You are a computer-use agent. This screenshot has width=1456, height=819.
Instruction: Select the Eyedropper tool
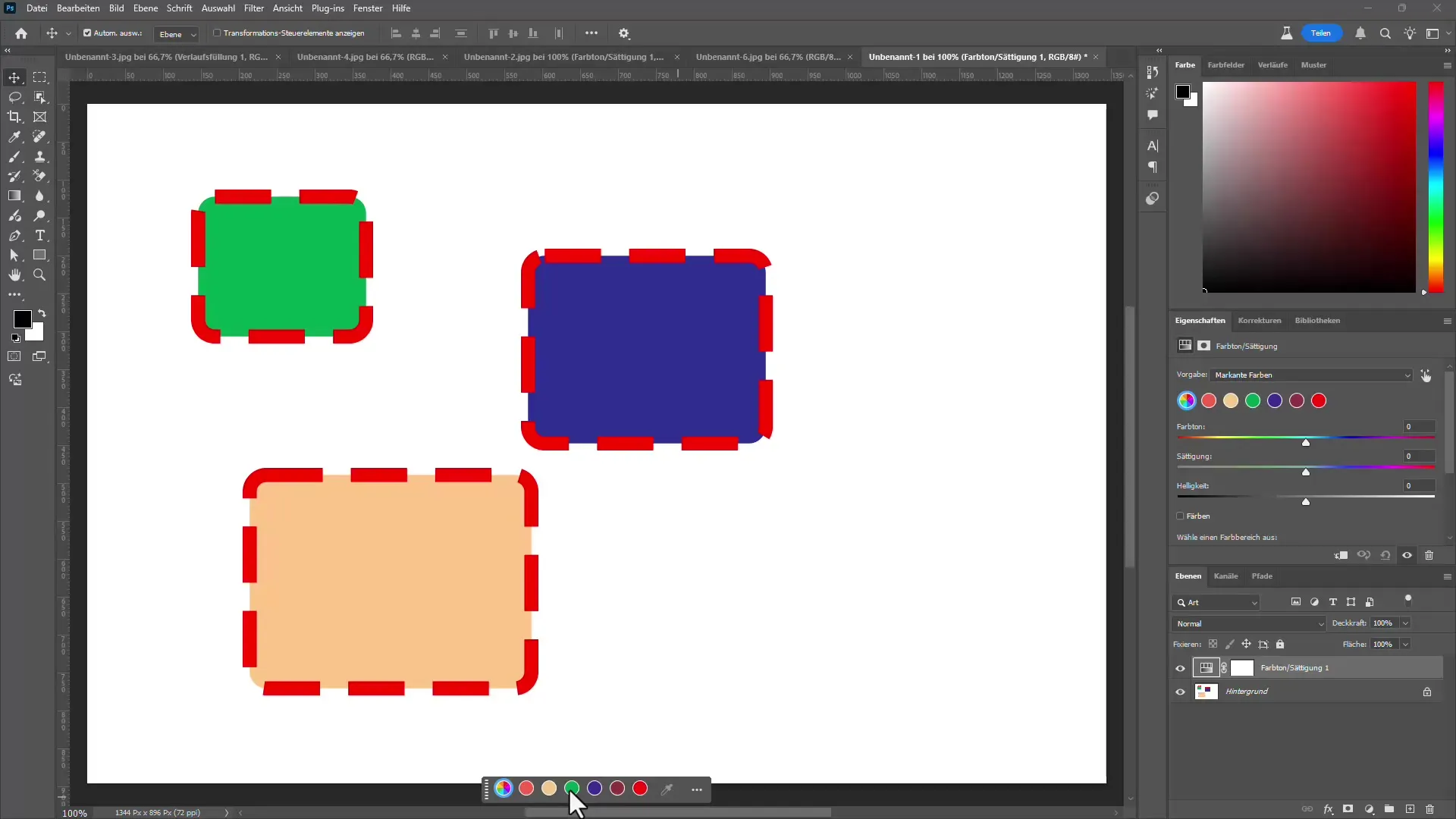pyautogui.click(x=14, y=136)
